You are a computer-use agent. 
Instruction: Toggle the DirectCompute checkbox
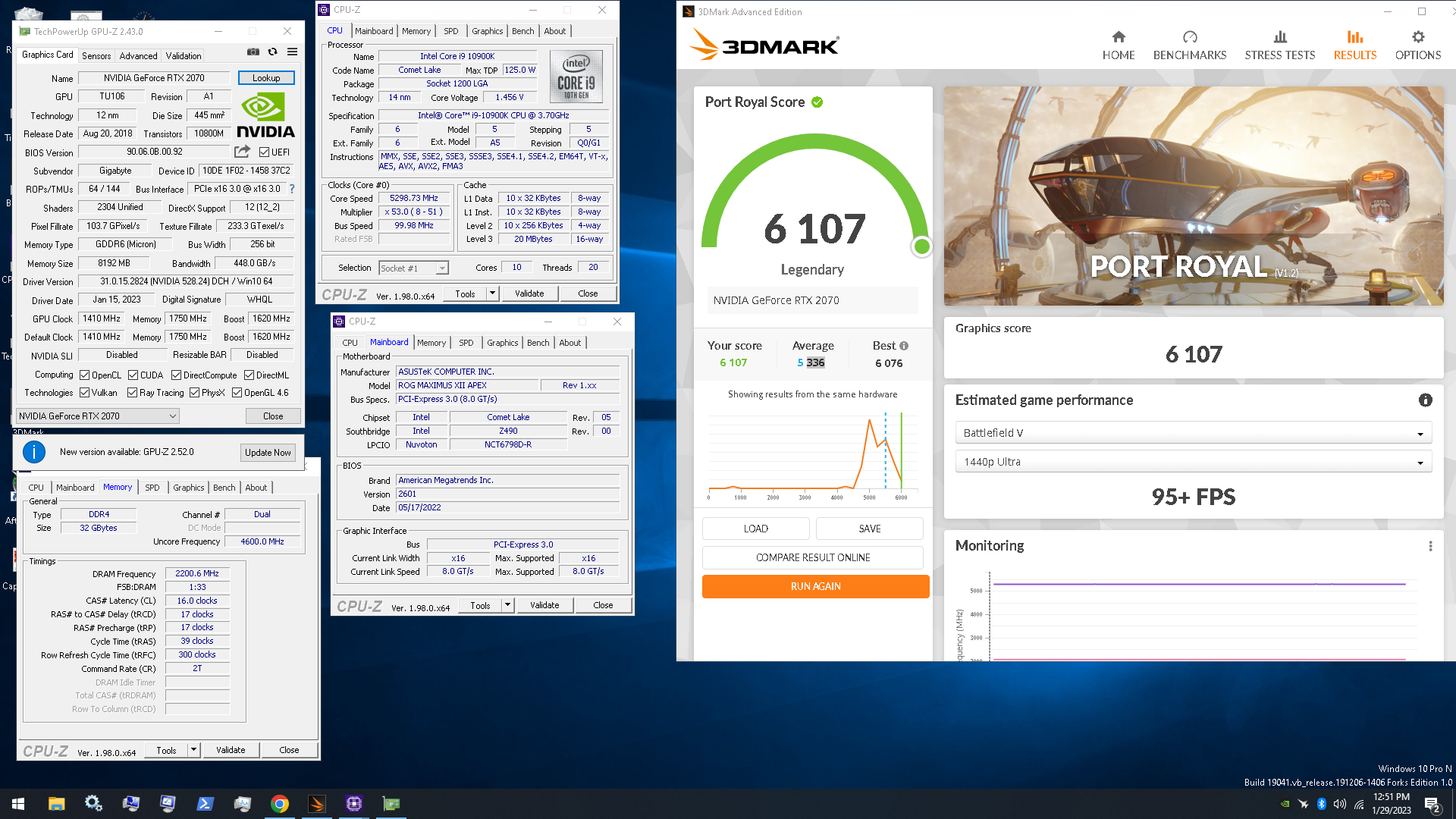176,375
